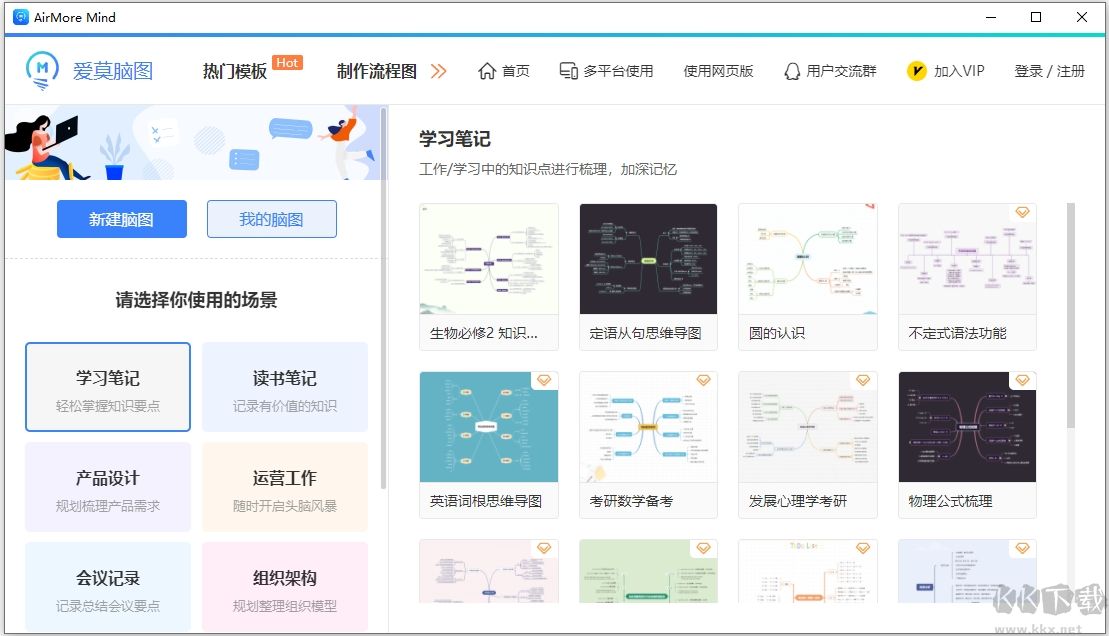Open the 圆的认识 template

(x=808, y=277)
